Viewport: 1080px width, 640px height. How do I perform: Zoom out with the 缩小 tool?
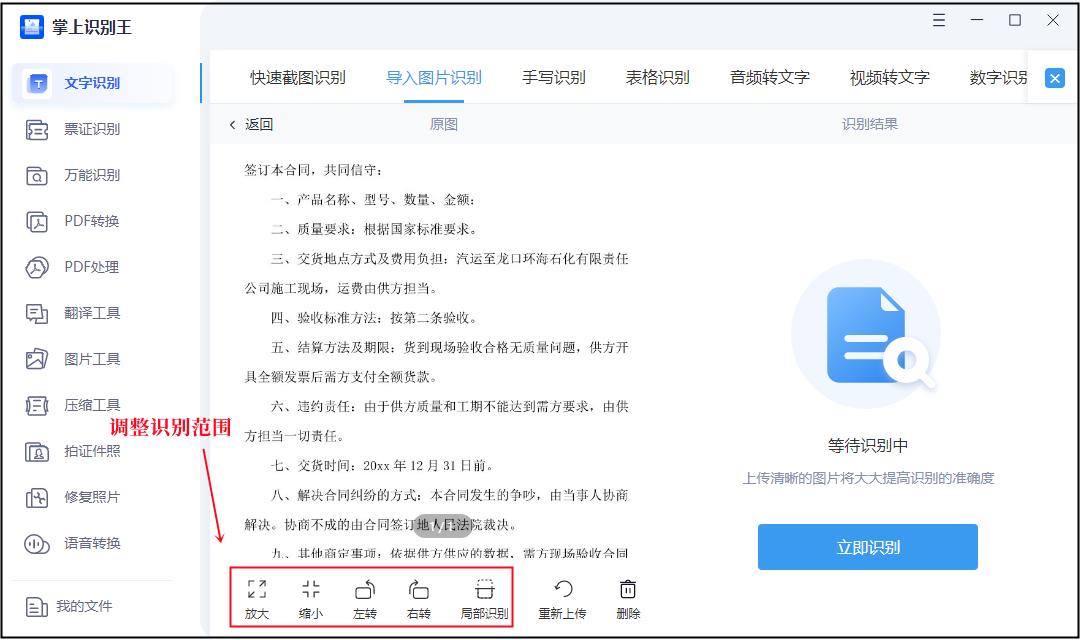tap(310, 597)
